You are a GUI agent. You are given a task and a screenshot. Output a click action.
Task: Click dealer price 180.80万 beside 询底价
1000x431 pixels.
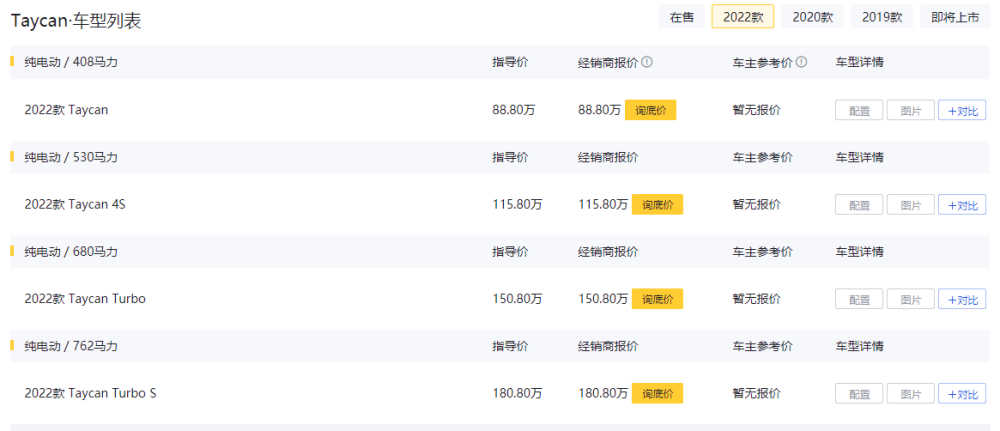point(603,393)
